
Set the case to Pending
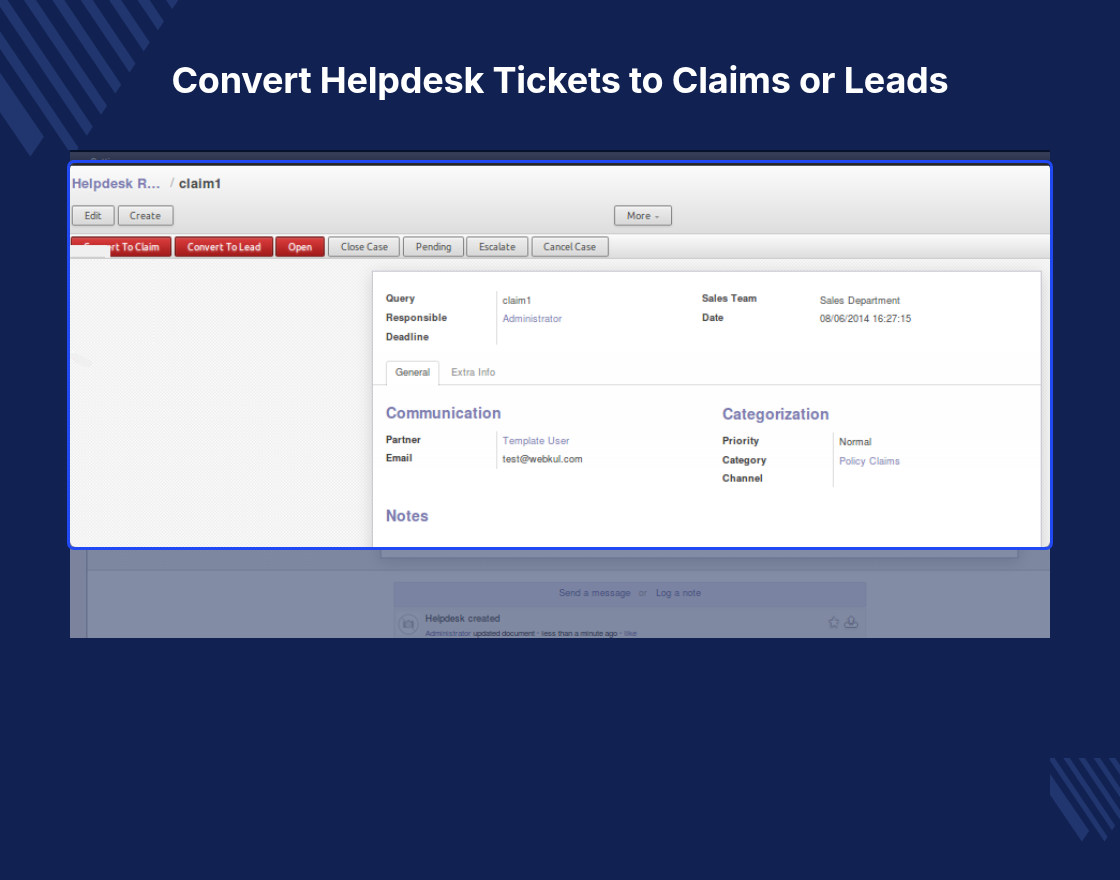(x=434, y=247)
